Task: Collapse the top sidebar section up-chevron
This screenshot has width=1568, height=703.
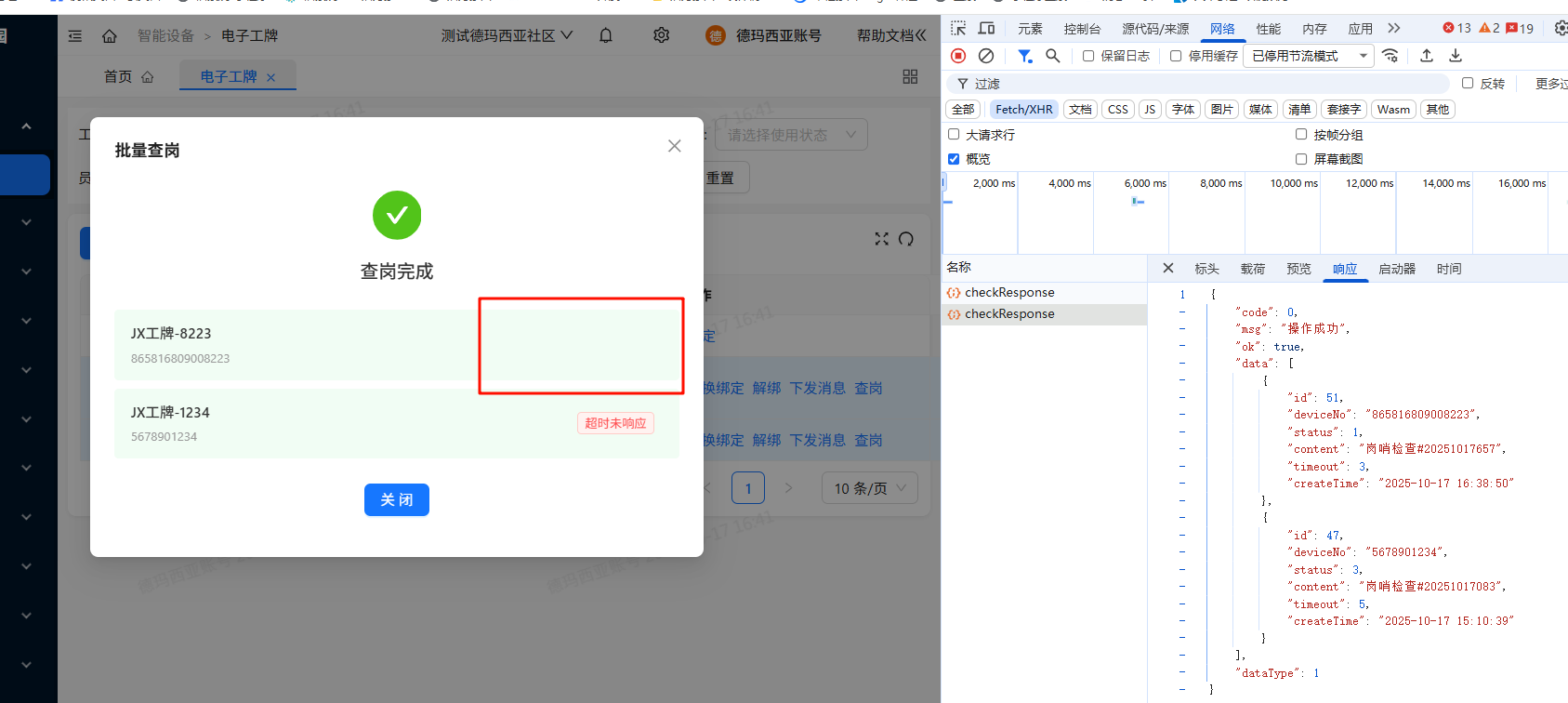Action: pos(26,126)
